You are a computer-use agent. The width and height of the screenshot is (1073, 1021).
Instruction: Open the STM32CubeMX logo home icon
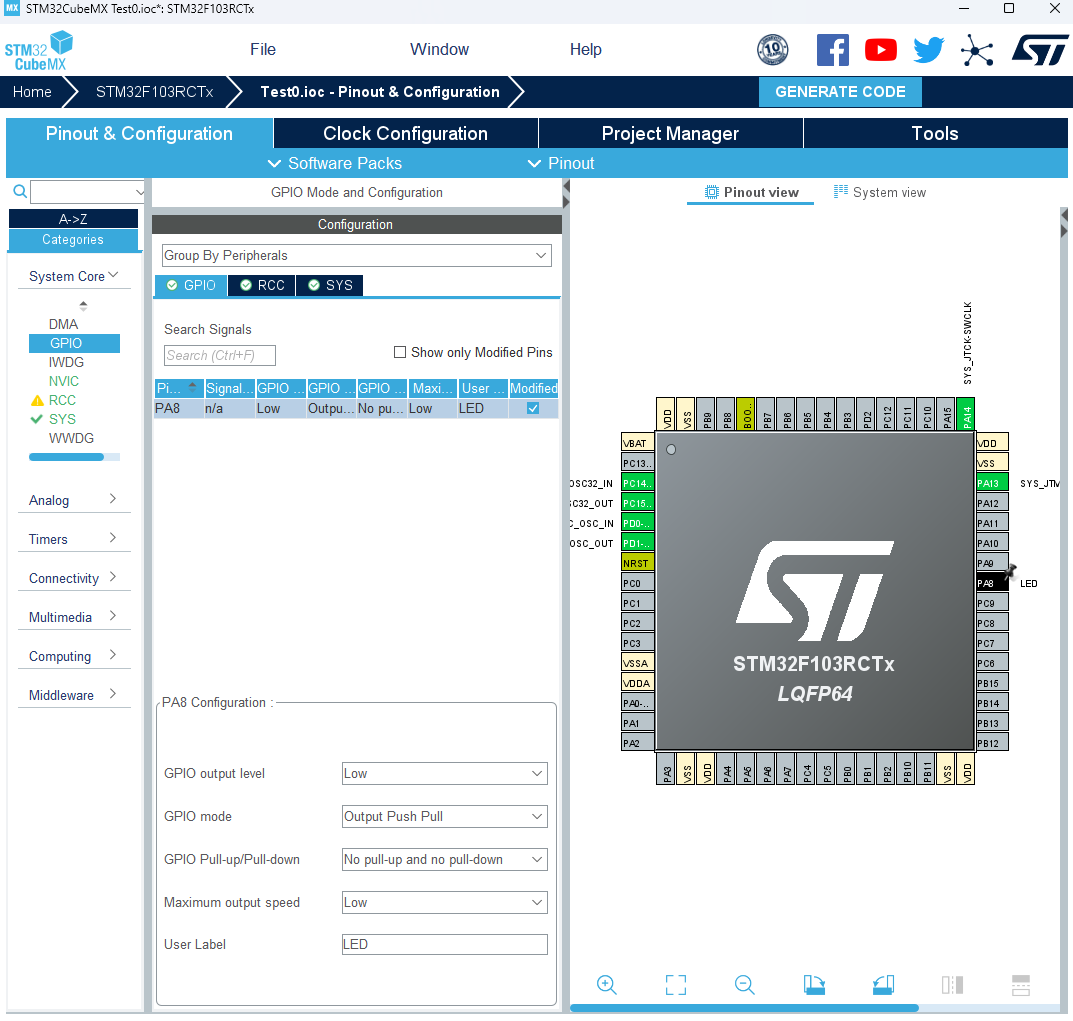tap(38, 51)
